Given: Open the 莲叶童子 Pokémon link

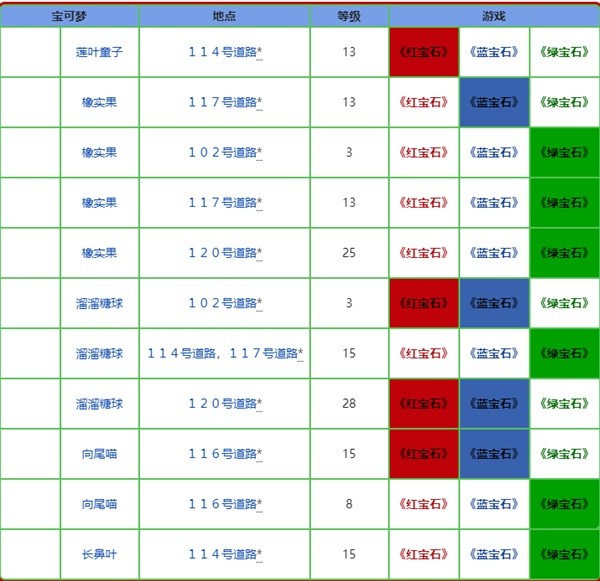Looking at the screenshot, I should tap(99, 52).
